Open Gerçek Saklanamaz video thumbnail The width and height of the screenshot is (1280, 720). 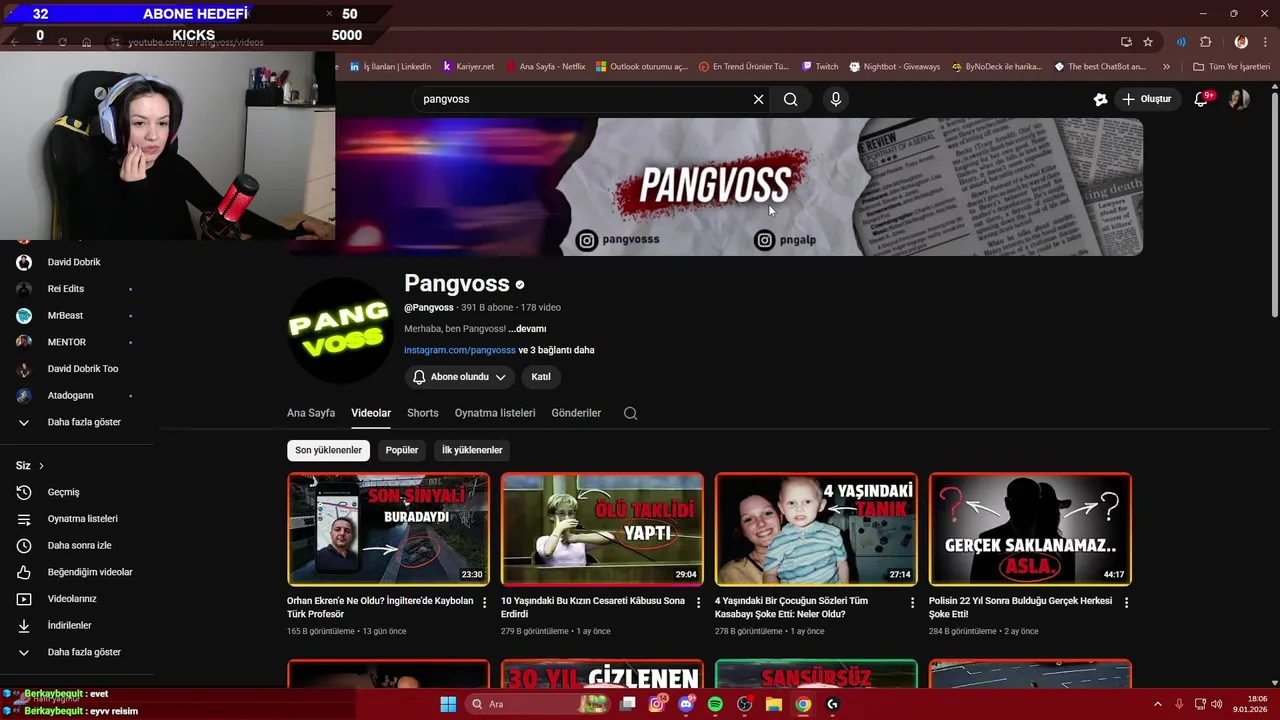(1030, 529)
